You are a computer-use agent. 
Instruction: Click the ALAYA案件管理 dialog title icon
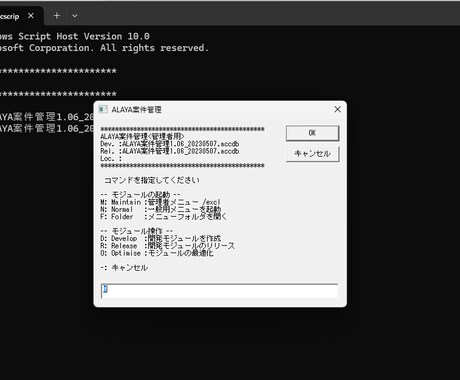click(x=103, y=109)
